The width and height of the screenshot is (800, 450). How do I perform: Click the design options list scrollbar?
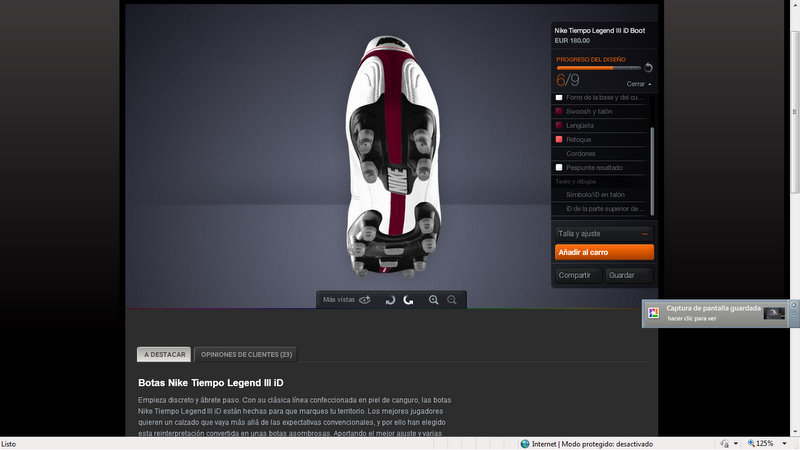pos(652,171)
